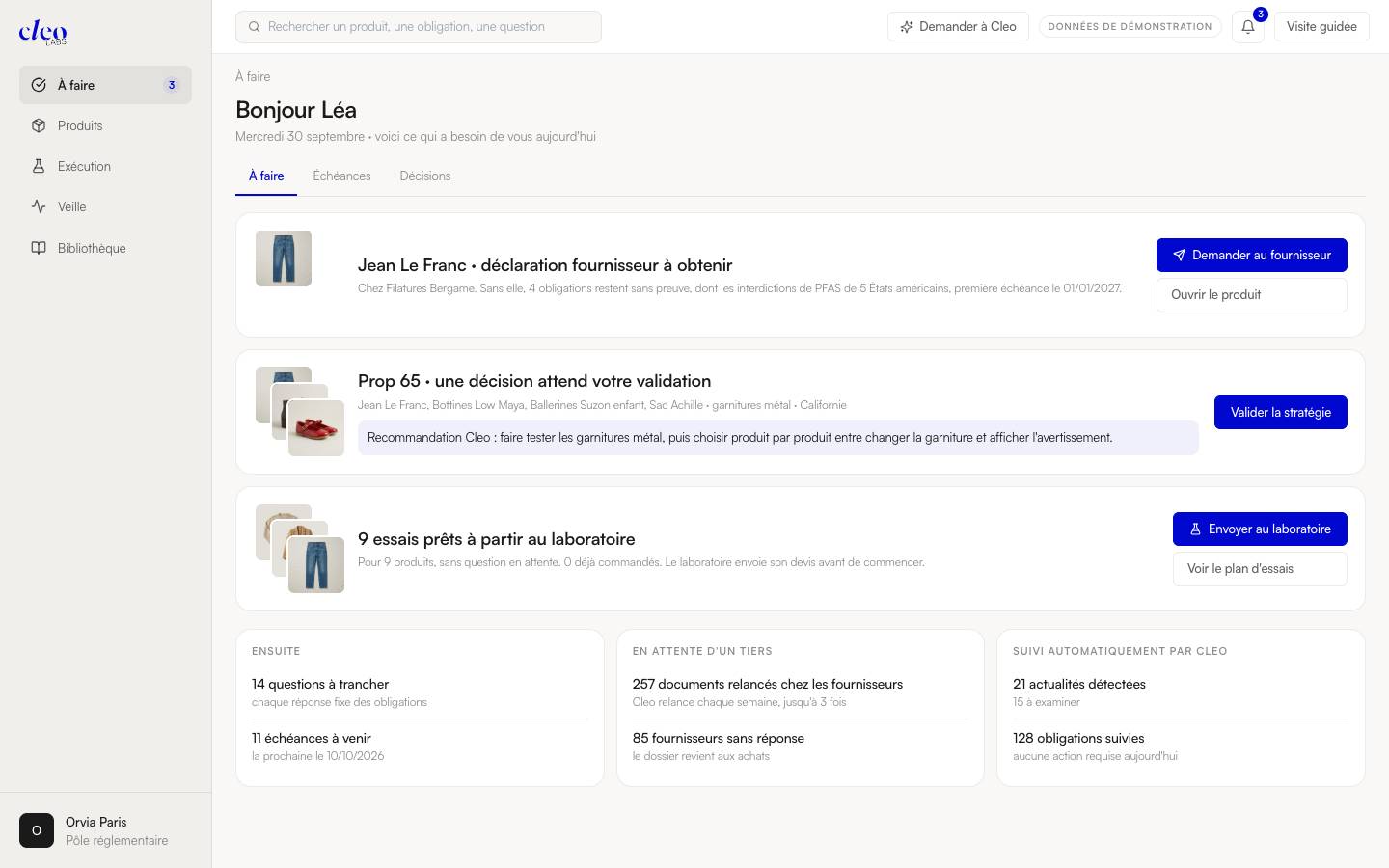Image resolution: width=1389 pixels, height=868 pixels.
Task: Click Demander au fournisseur button
Action: tap(1252, 255)
